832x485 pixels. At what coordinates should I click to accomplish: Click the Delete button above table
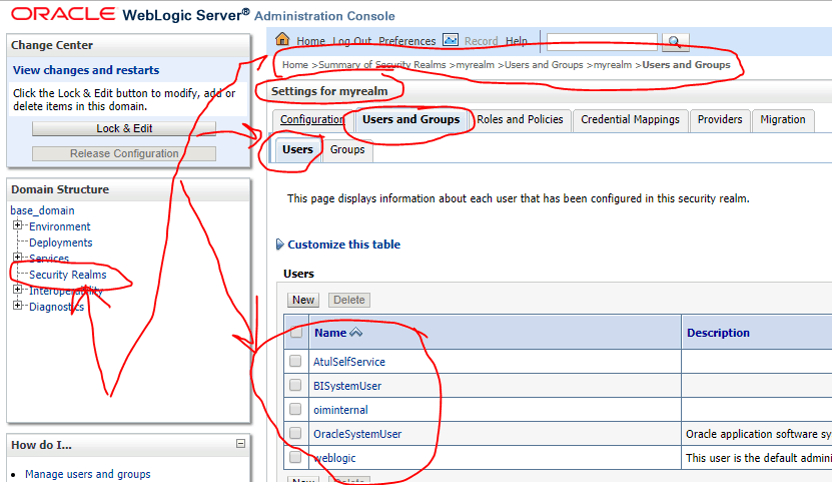click(x=349, y=300)
